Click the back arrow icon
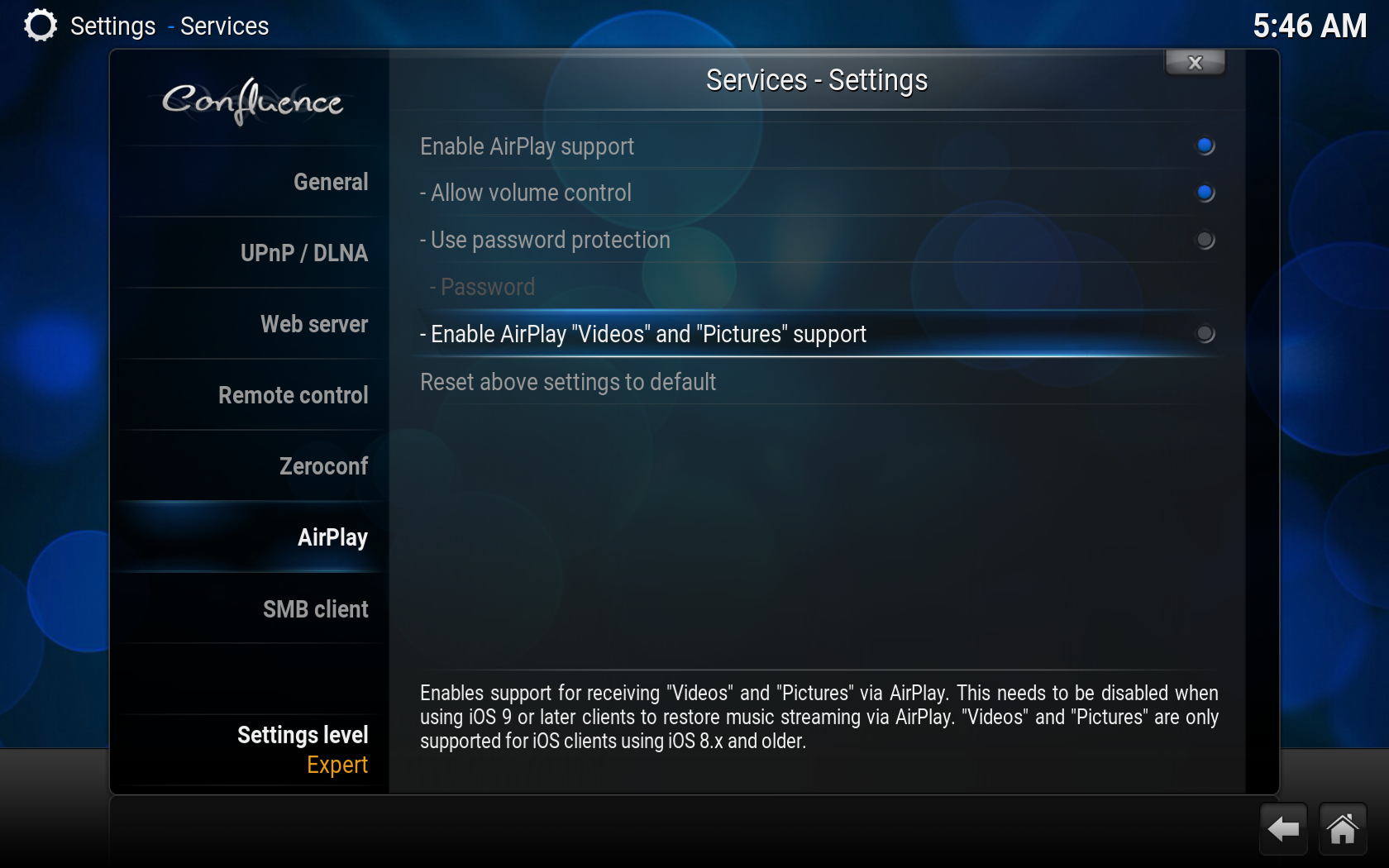The image size is (1389, 868). point(1283,829)
